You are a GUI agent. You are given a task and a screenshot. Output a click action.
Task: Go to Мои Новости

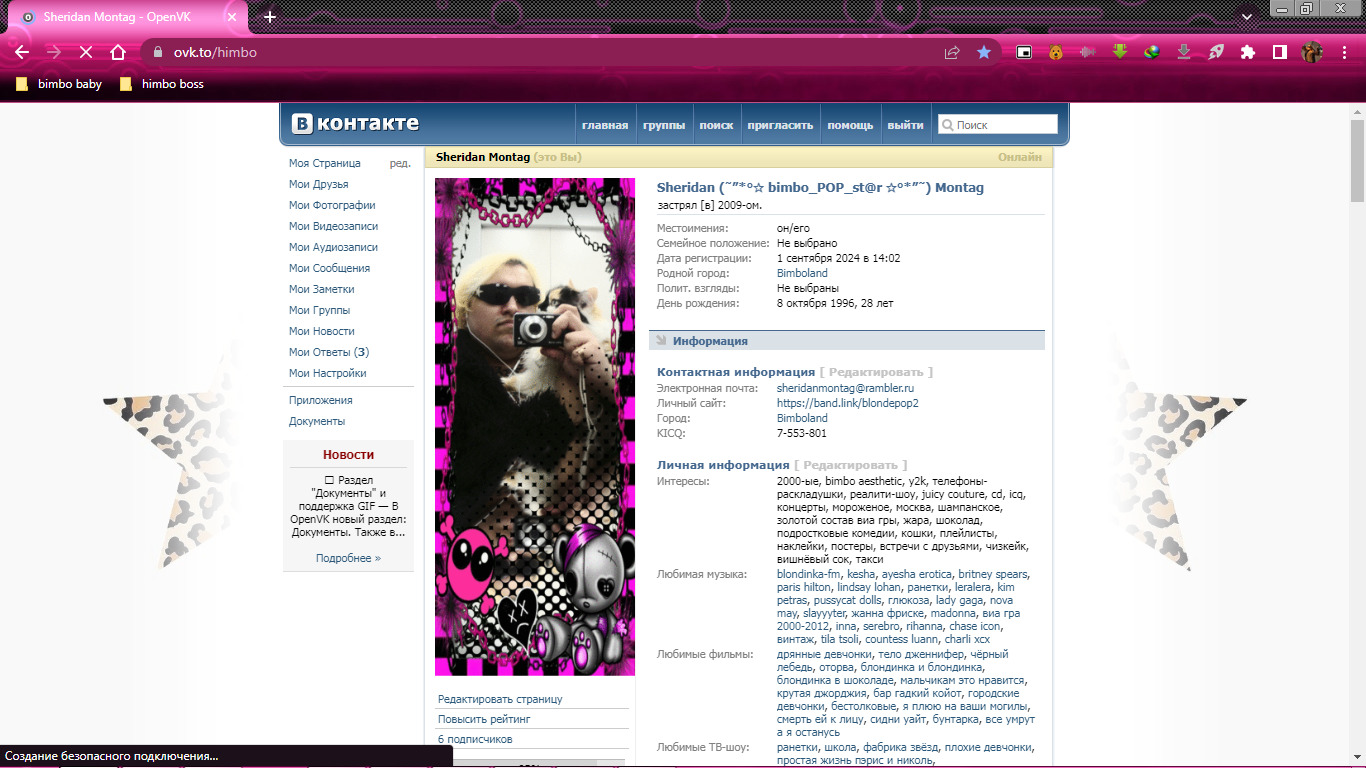(321, 331)
